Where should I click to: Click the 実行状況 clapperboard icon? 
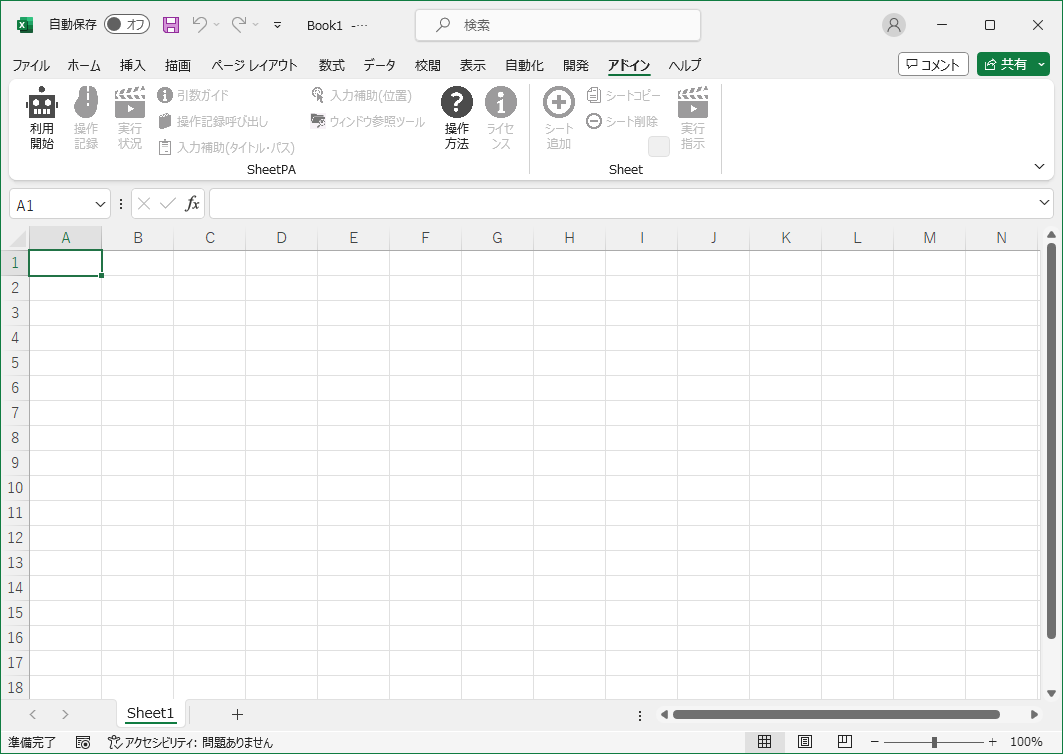point(130,102)
